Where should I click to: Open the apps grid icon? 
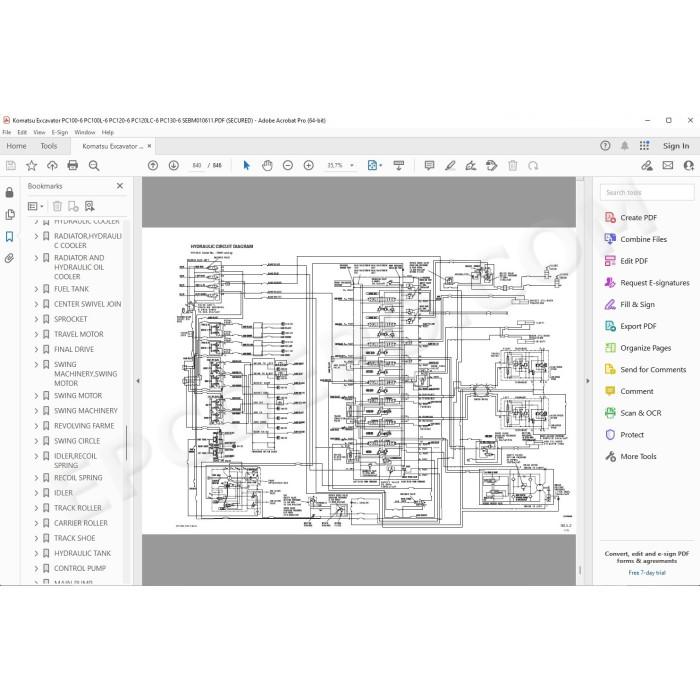(644, 146)
